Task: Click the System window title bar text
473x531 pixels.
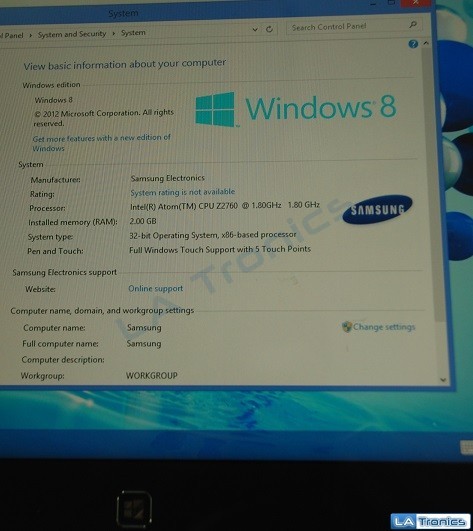Action: (x=123, y=13)
